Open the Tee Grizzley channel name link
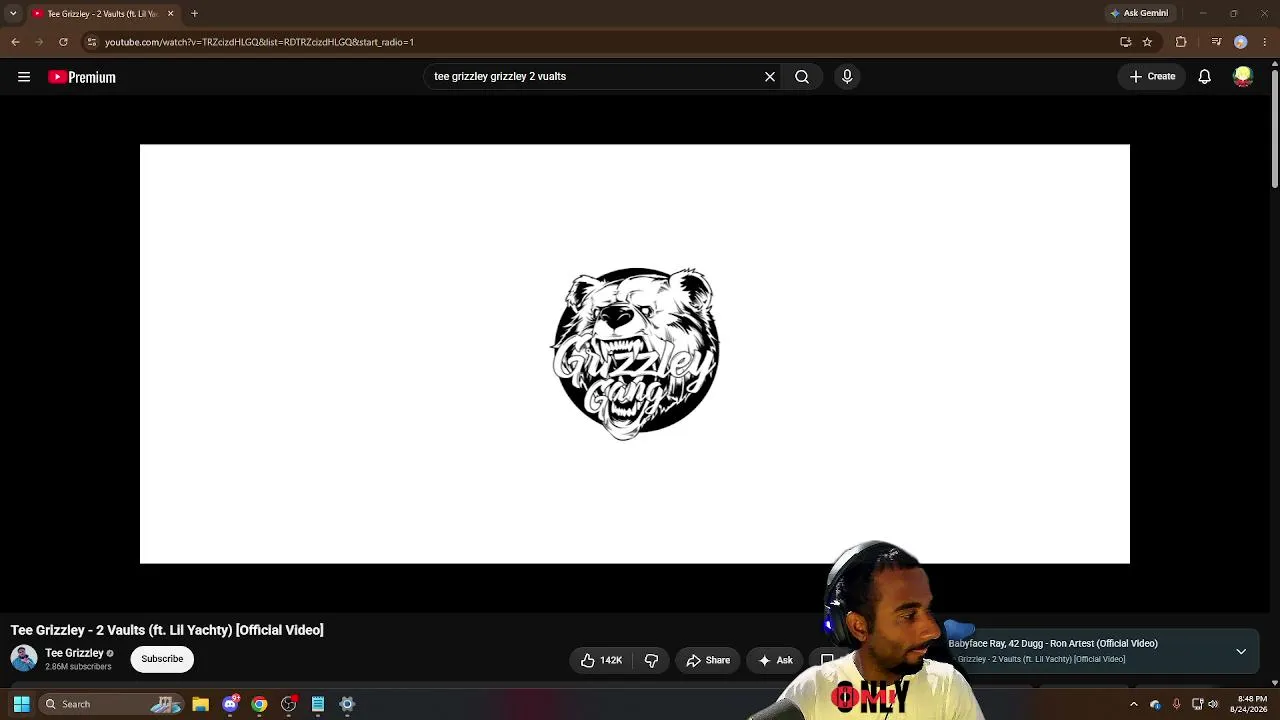 74,653
